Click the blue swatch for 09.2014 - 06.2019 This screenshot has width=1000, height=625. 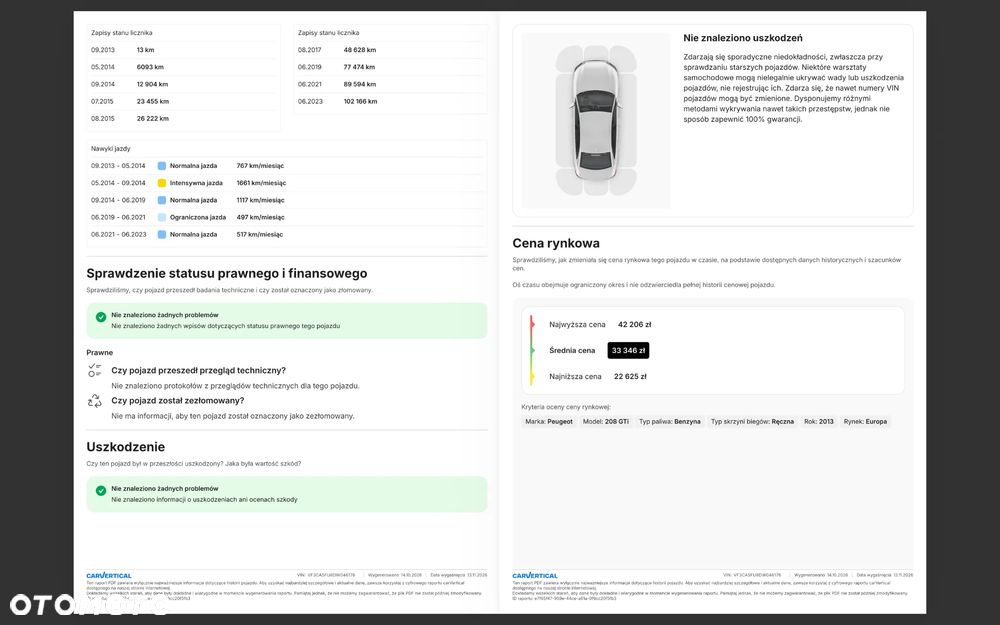pyautogui.click(x=162, y=200)
